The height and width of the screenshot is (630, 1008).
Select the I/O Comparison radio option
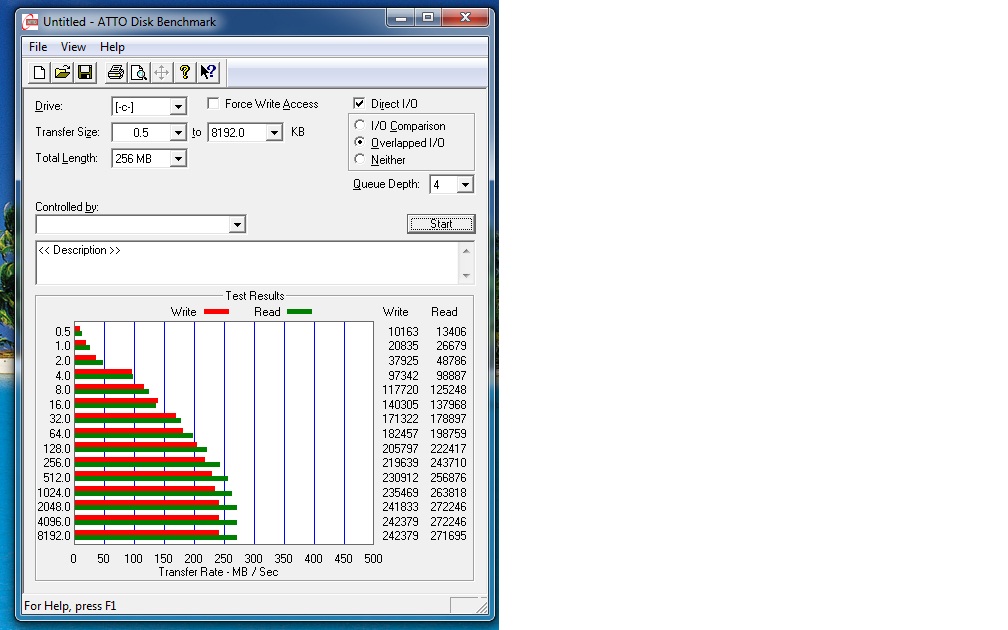360,125
